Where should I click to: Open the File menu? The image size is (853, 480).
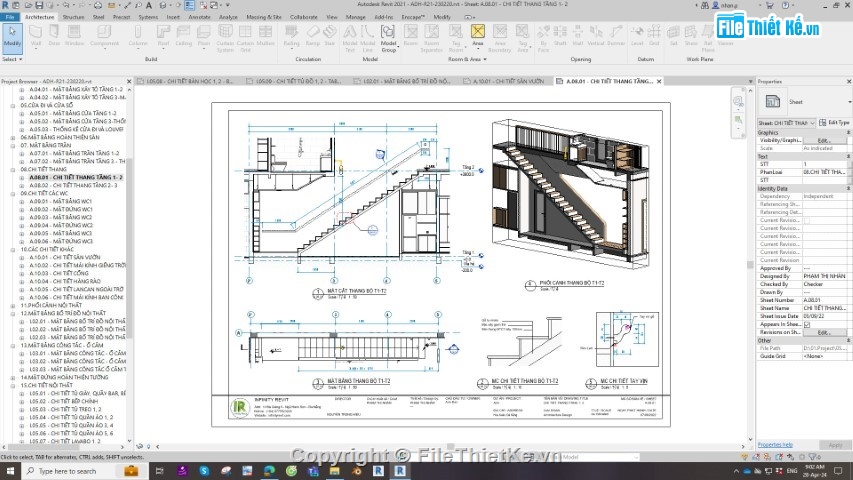coord(10,17)
